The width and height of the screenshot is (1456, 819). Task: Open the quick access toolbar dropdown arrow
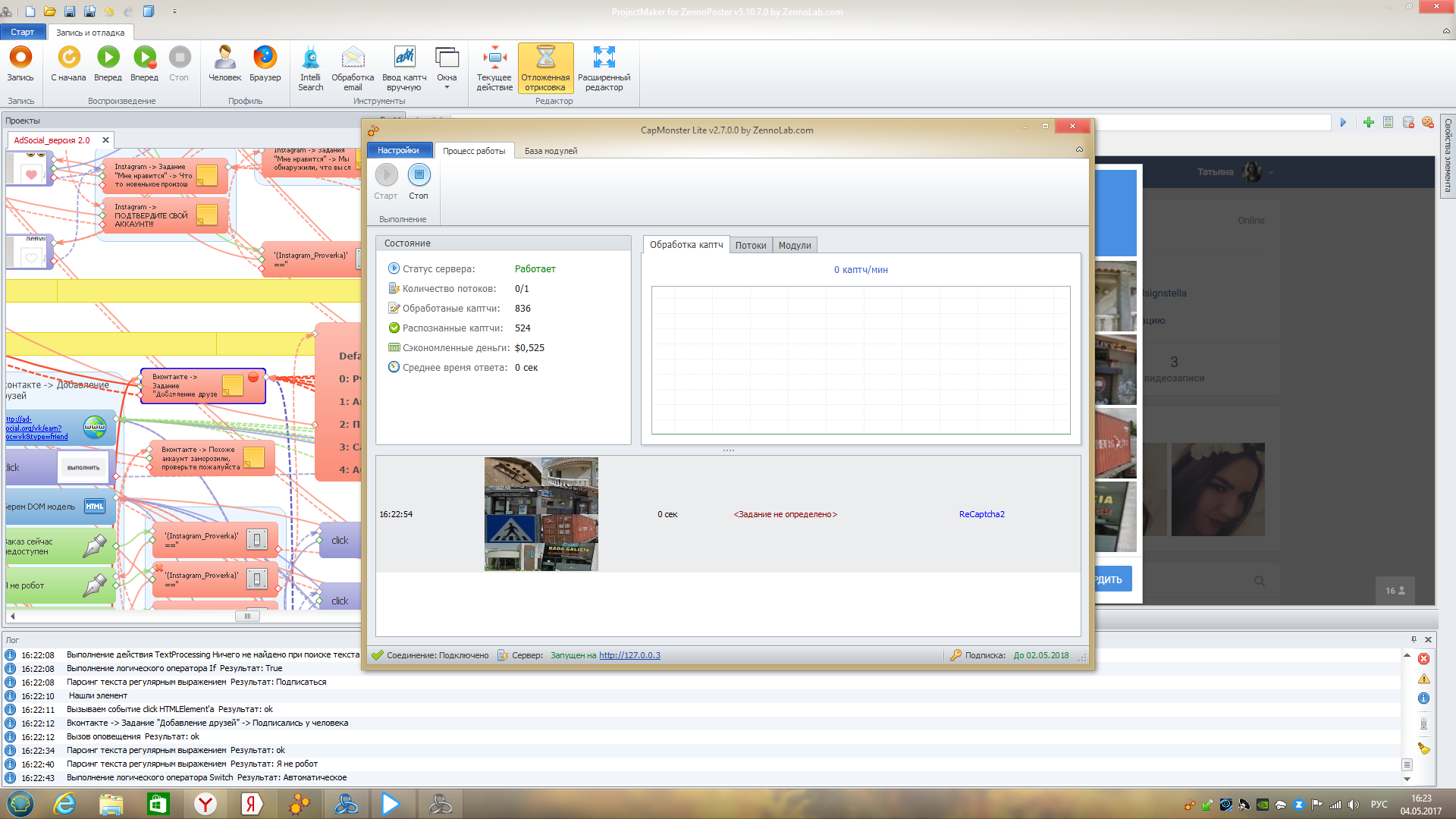tap(174, 11)
